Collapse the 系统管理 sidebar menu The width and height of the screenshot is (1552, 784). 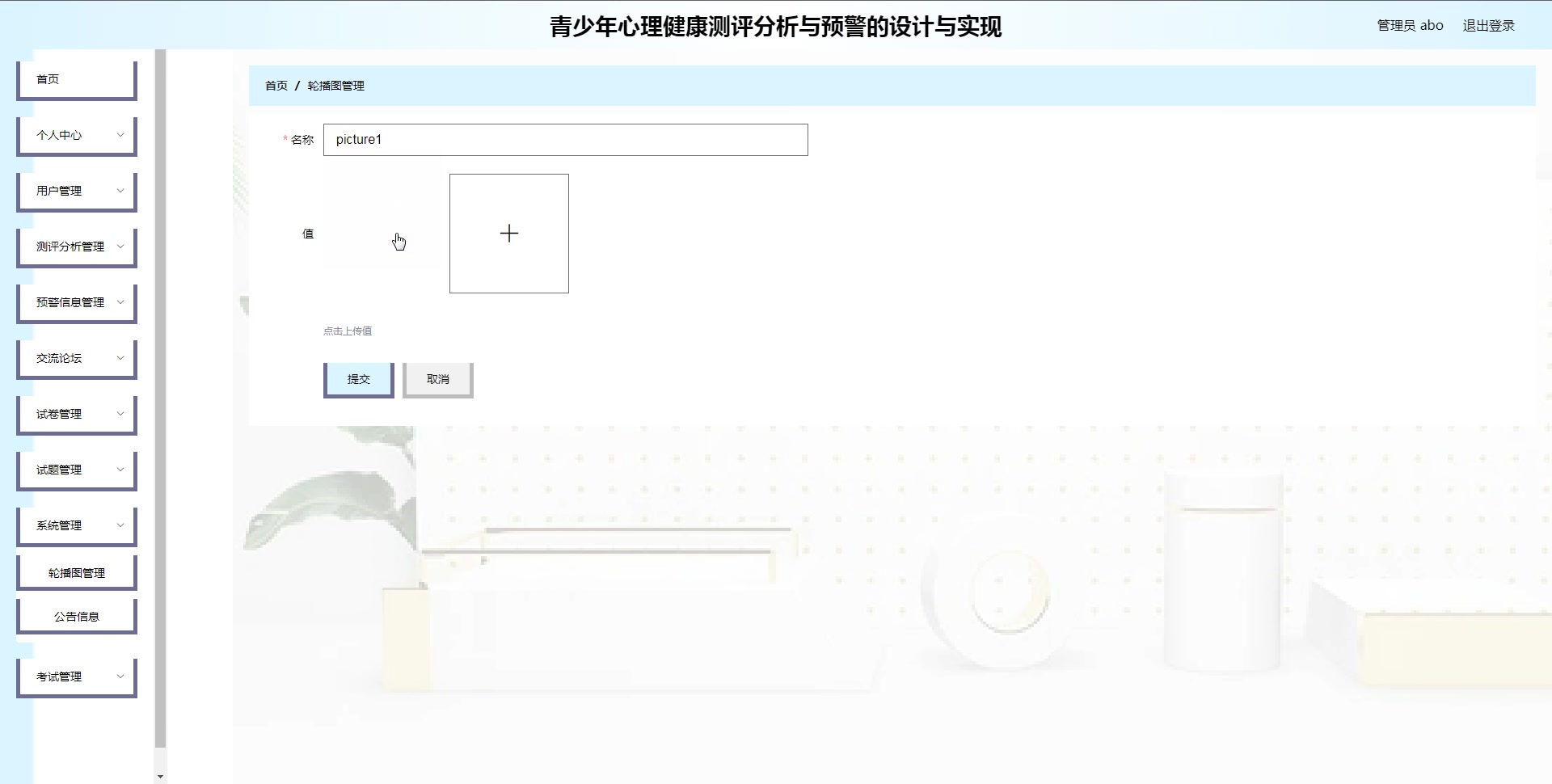[76, 525]
